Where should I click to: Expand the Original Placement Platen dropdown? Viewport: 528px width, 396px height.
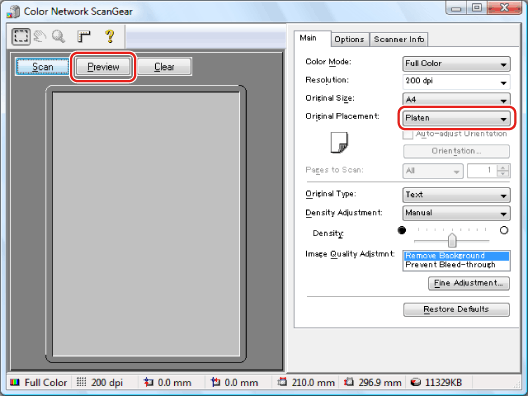(456, 118)
